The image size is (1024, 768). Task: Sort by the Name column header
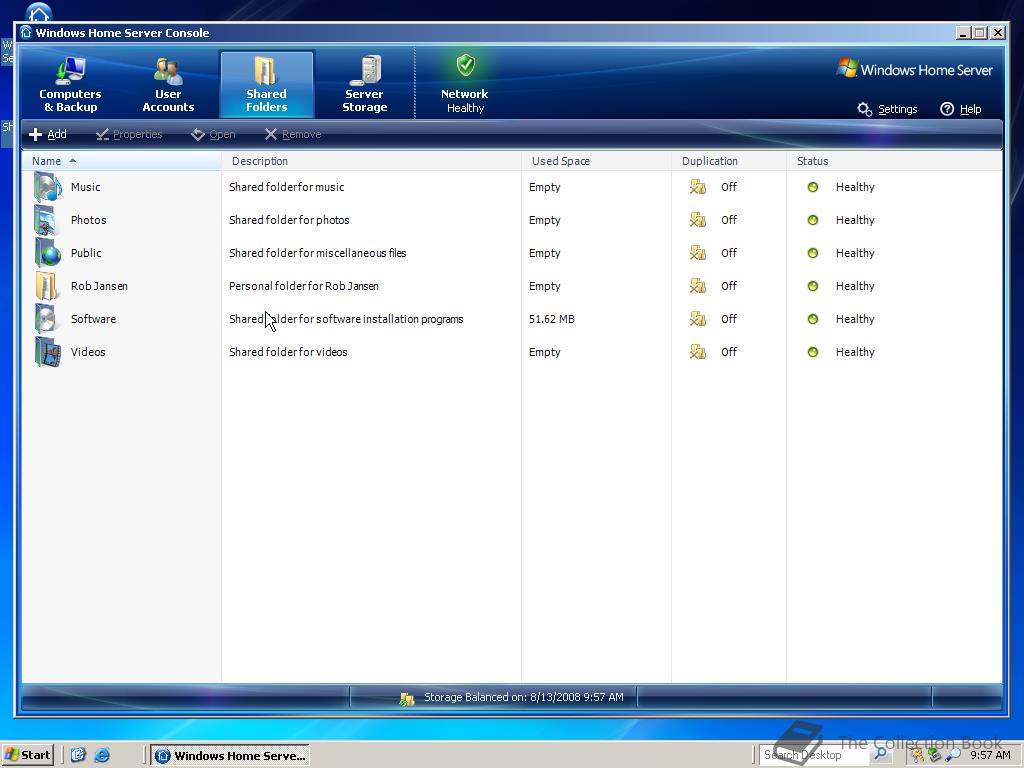pos(121,161)
